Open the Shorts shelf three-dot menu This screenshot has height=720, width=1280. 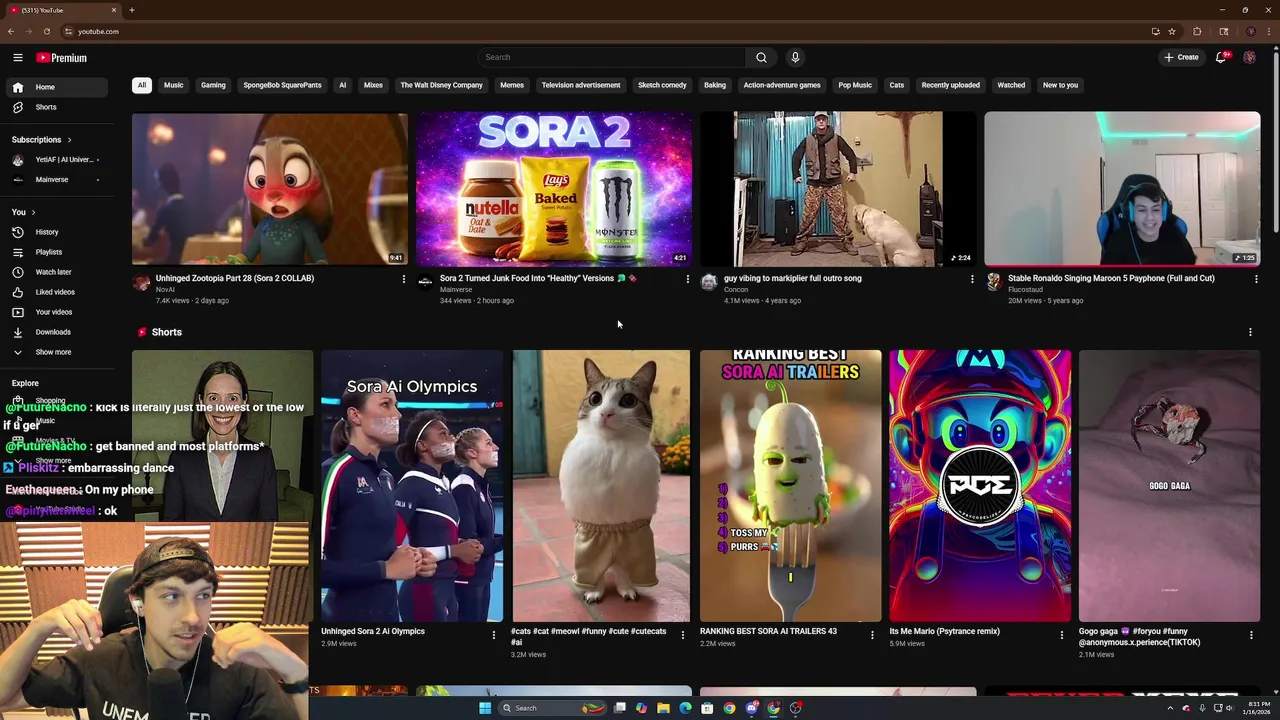[1250, 332]
